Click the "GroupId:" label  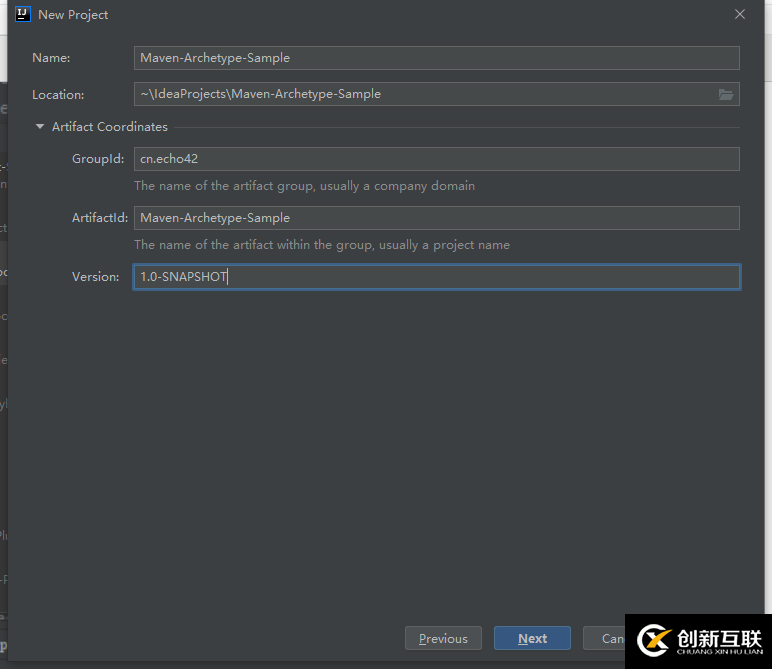(x=98, y=159)
